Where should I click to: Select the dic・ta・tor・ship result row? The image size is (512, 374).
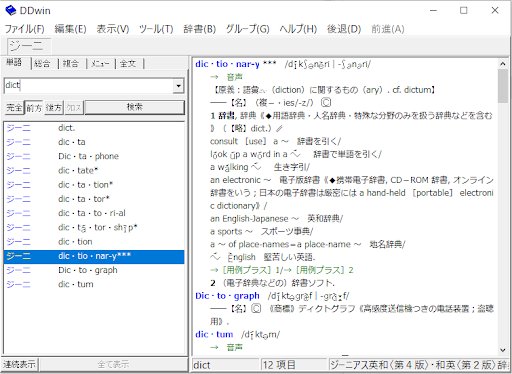point(94,228)
